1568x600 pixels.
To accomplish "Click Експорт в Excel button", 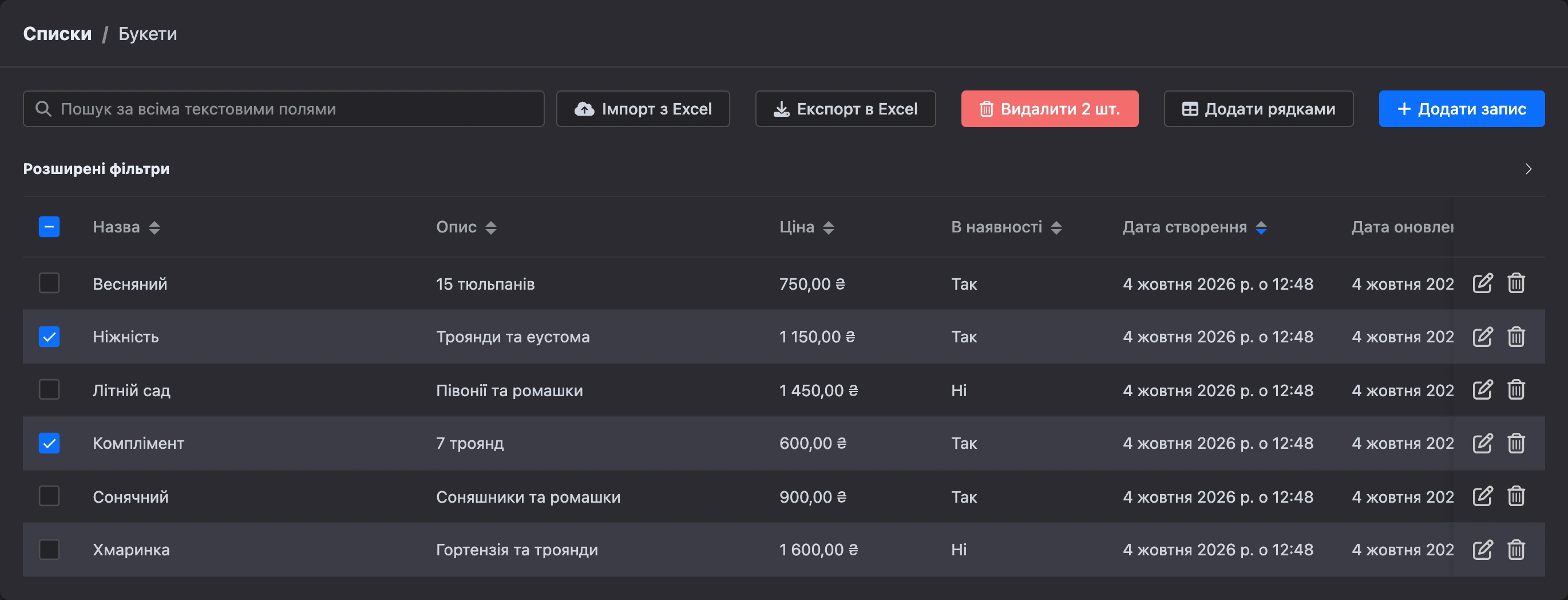I will [x=845, y=108].
